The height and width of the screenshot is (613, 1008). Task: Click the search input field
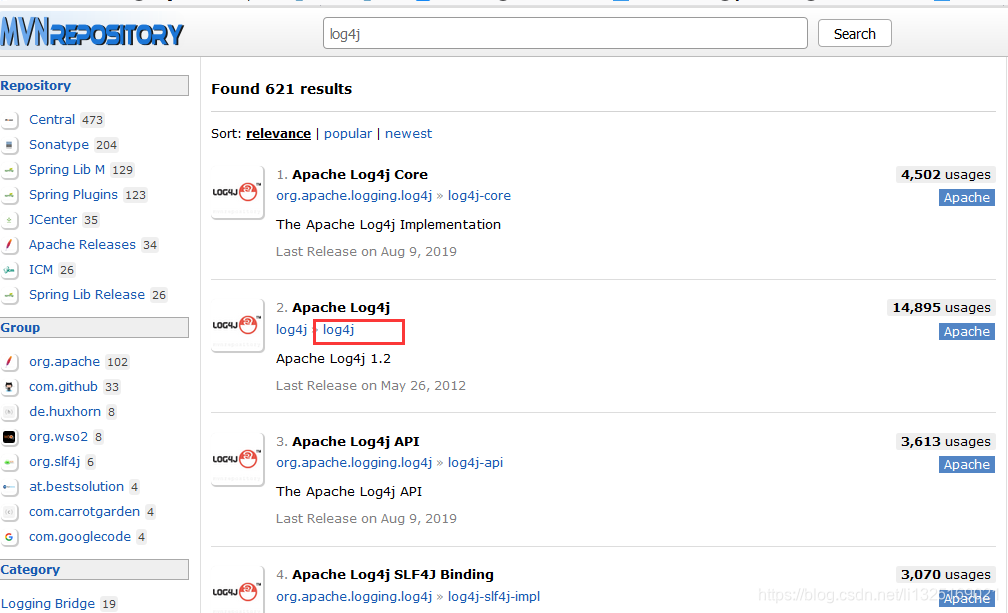[x=565, y=33]
